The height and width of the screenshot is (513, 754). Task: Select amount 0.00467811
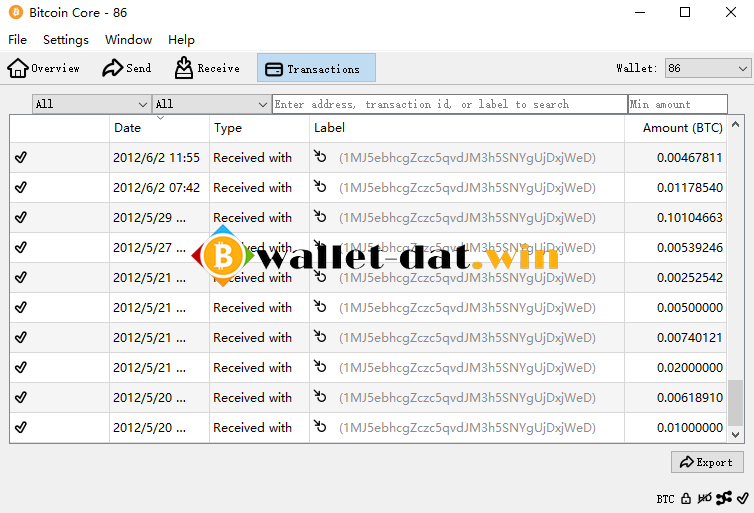tap(690, 158)
